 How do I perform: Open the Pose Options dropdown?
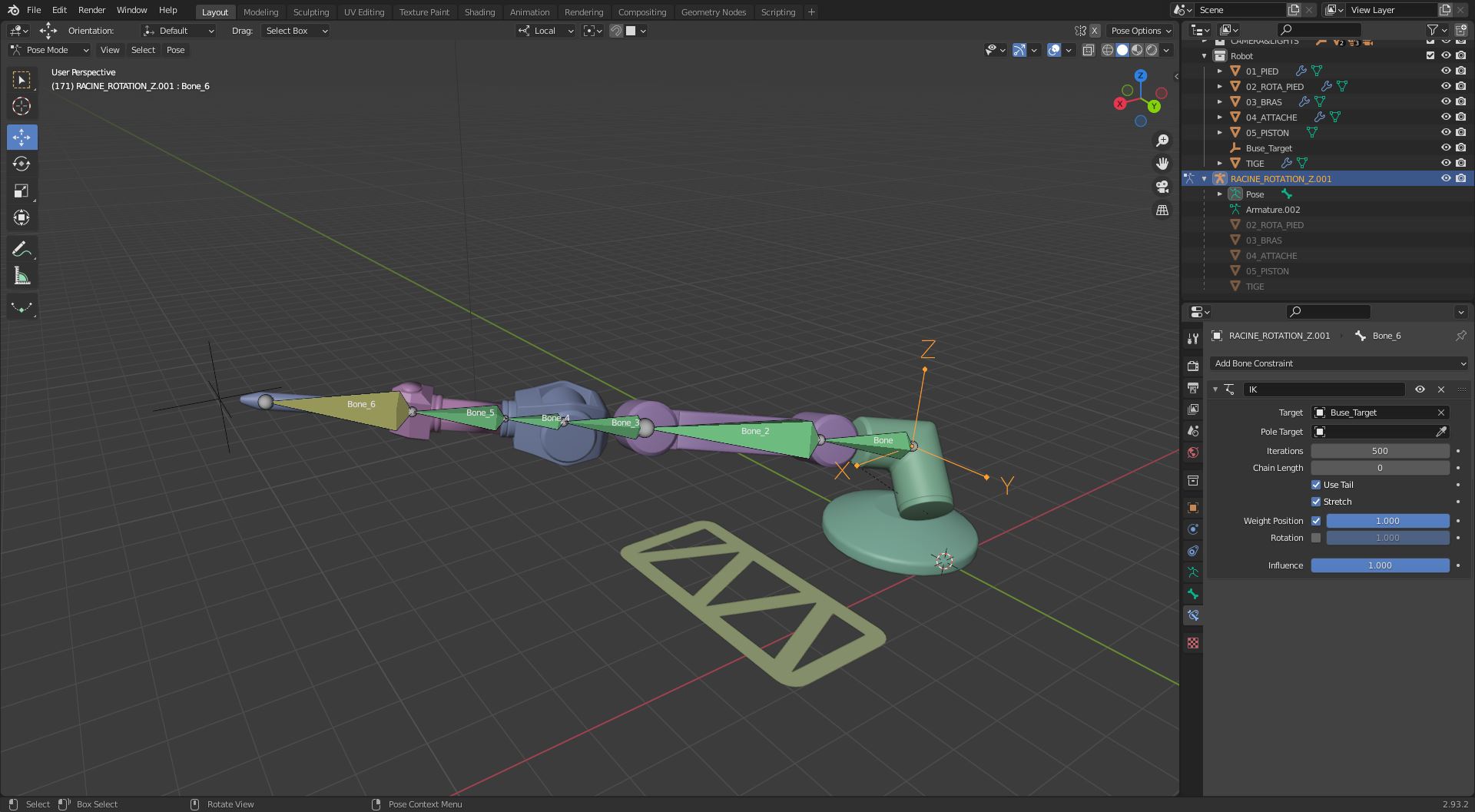point(1141,31)
